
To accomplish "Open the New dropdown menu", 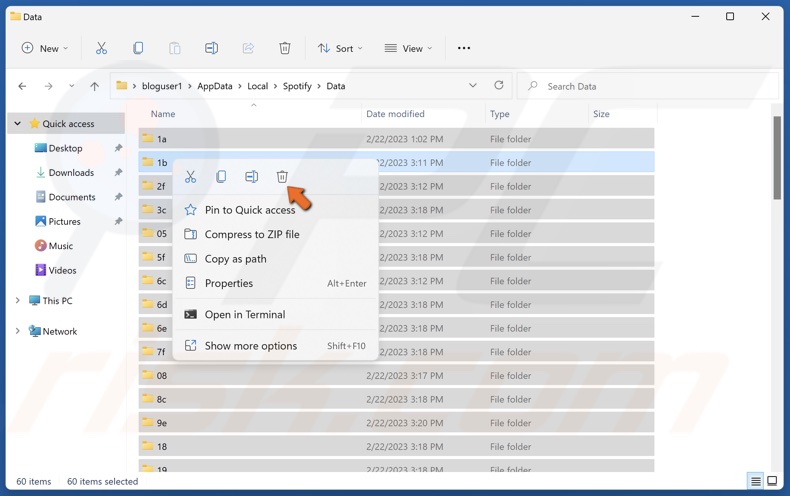I will click(45, 48).
